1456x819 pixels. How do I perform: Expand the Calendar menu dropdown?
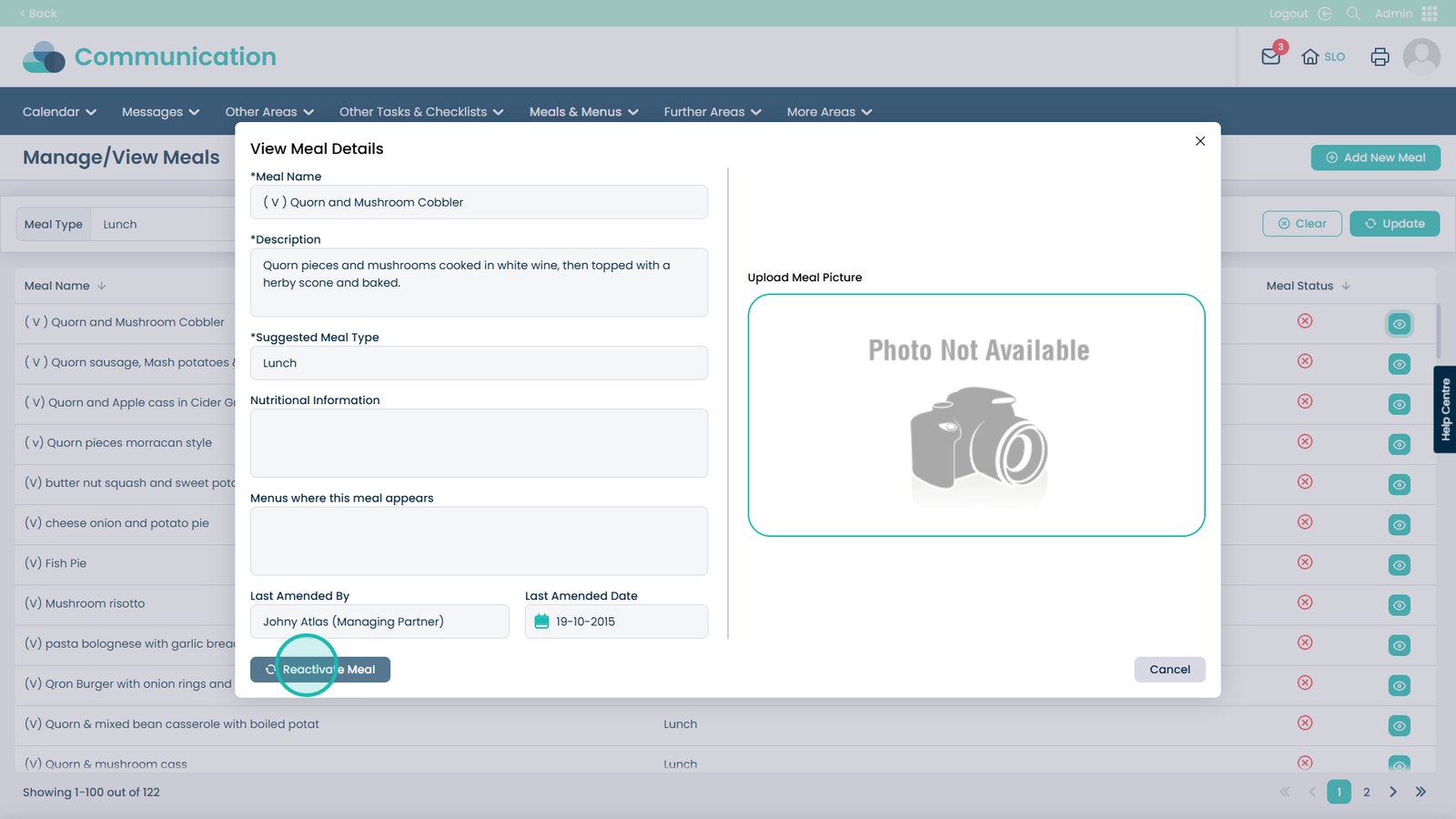59,112
